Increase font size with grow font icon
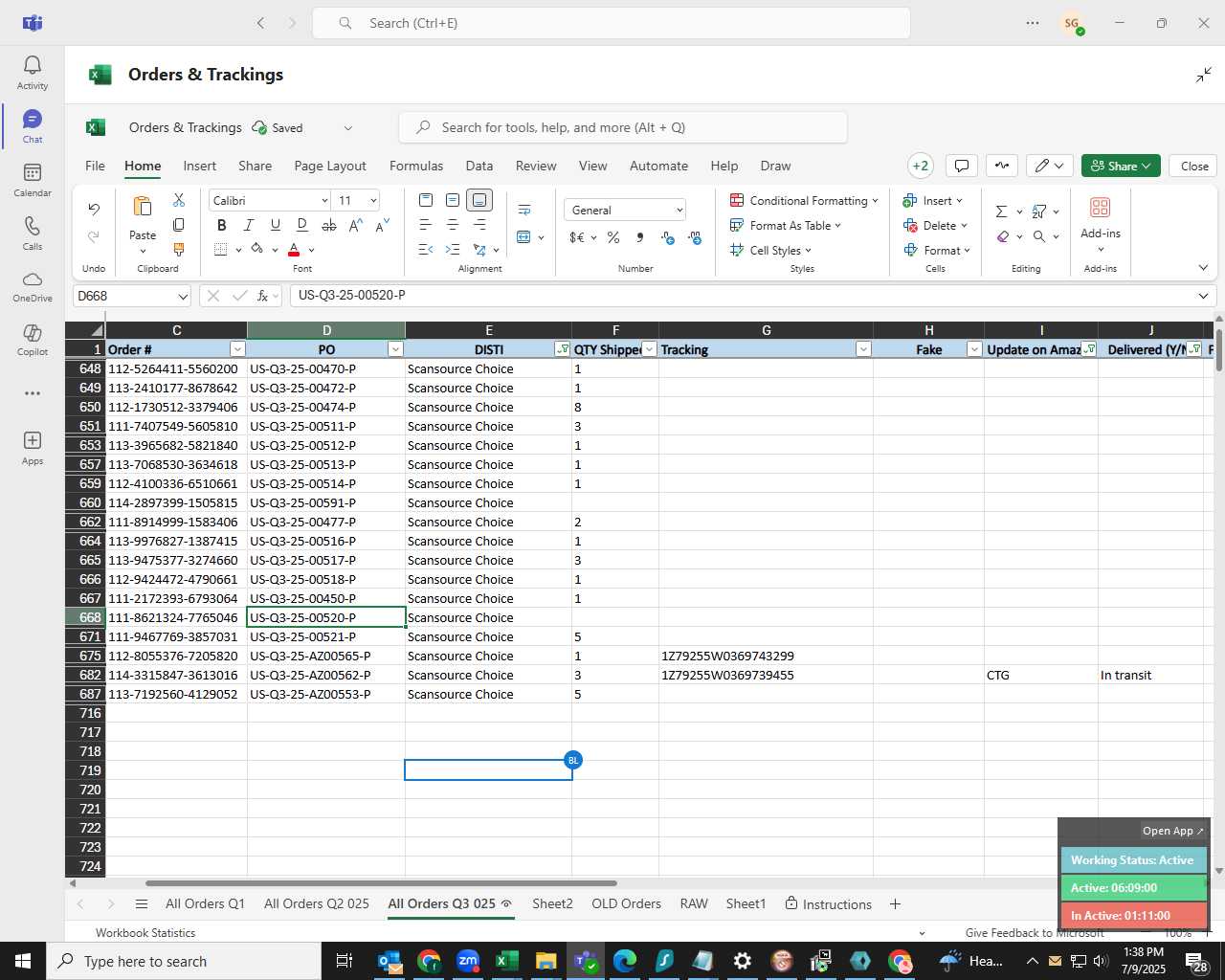 [356, 225]
